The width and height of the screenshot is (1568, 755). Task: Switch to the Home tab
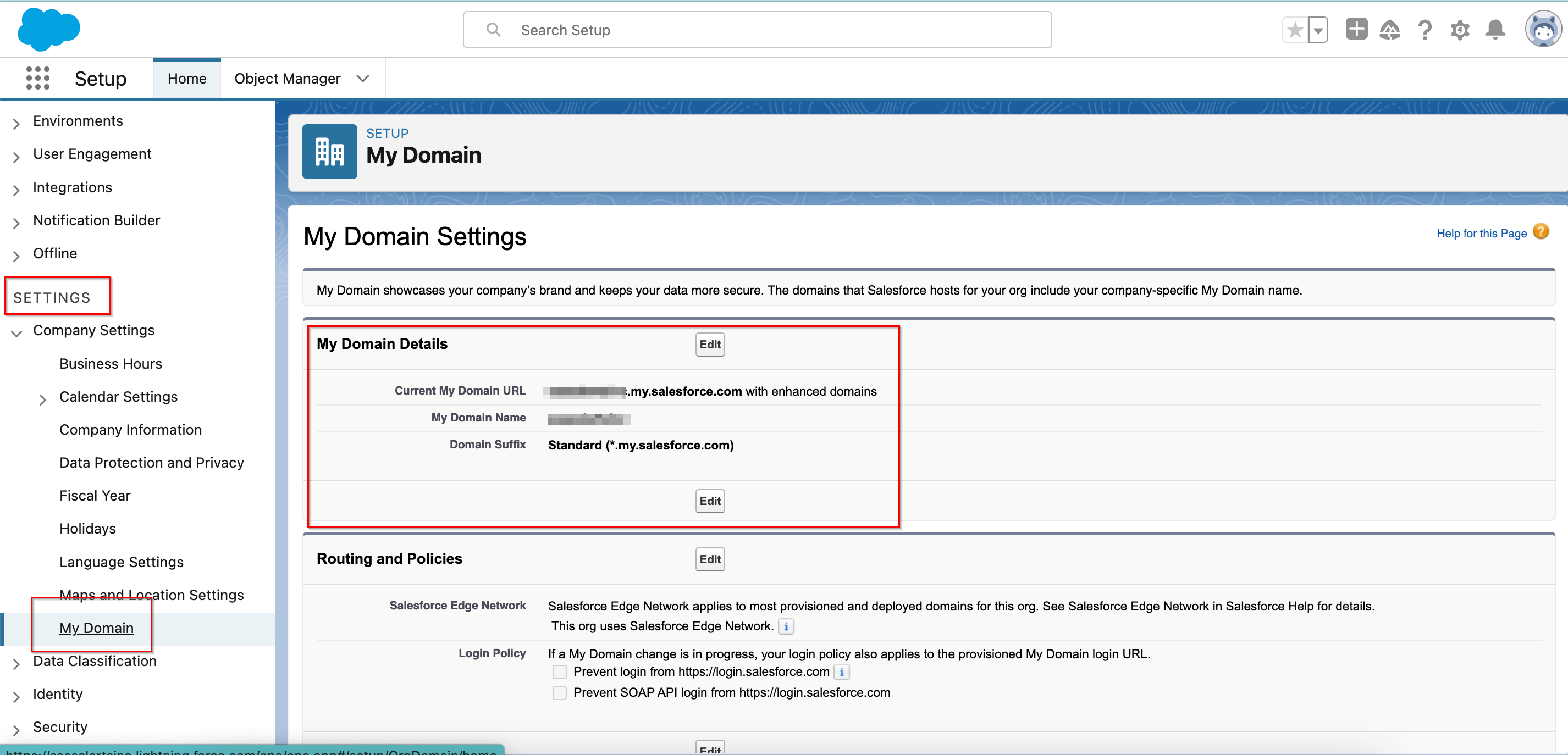click(187, 79)
